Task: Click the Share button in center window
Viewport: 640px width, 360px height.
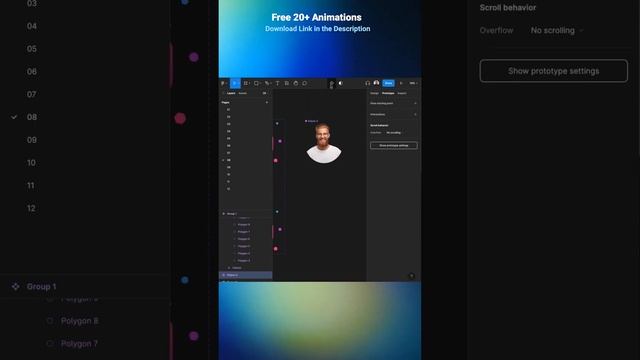Action: [x=388, y=83]
